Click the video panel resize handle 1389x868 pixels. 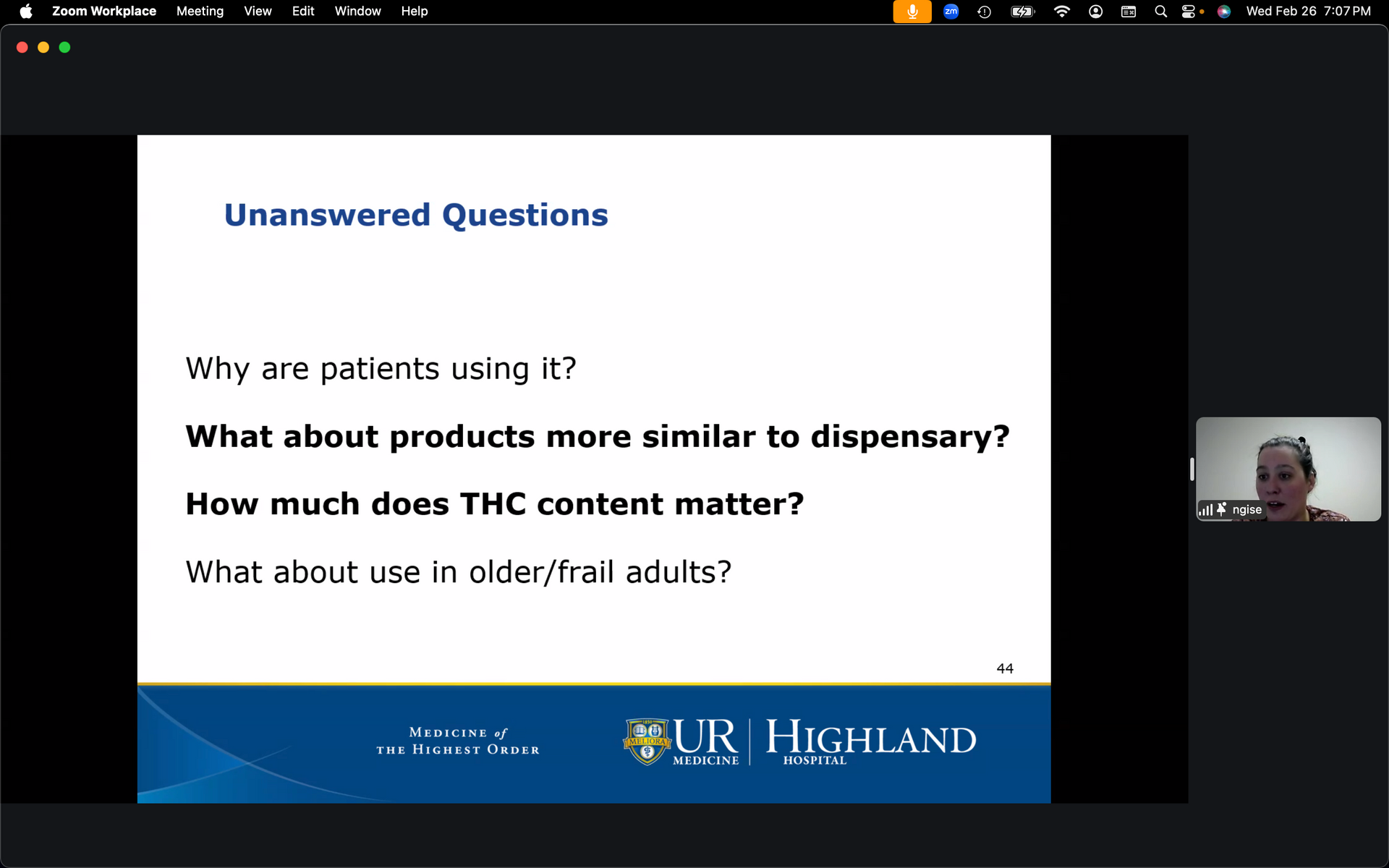(1192, 469)
